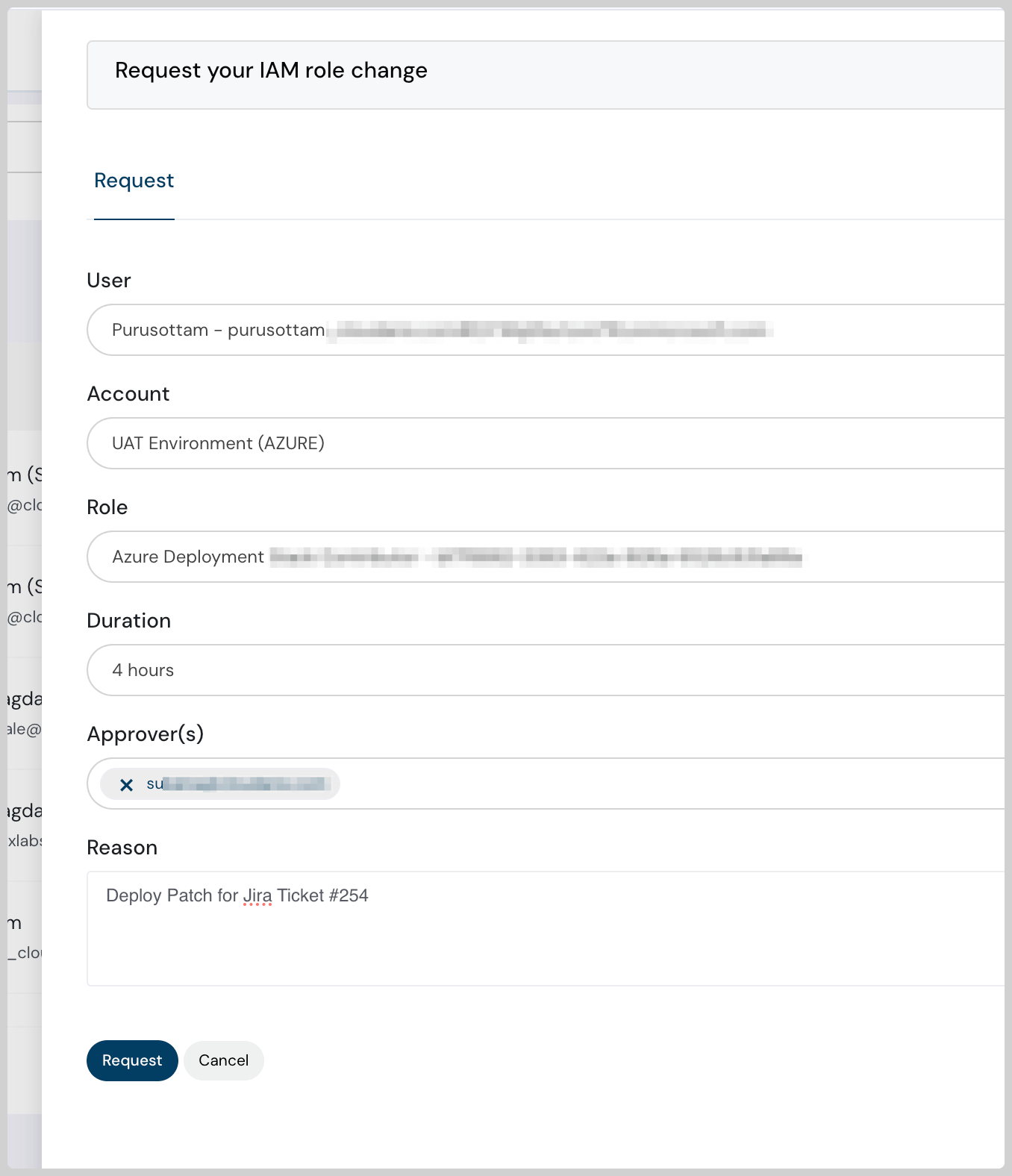The image size is (1012, 1176).
Task: Open the Account dropdown showing UAT Environment (AZURE)
Action: pyautogui.click(x=546, y=443)
